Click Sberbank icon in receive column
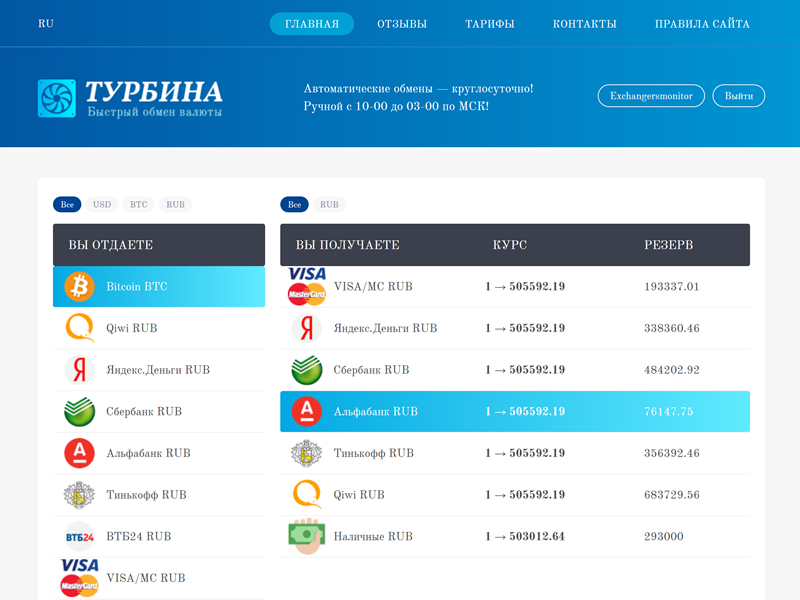800x600 pixels. tap(307, 369)
